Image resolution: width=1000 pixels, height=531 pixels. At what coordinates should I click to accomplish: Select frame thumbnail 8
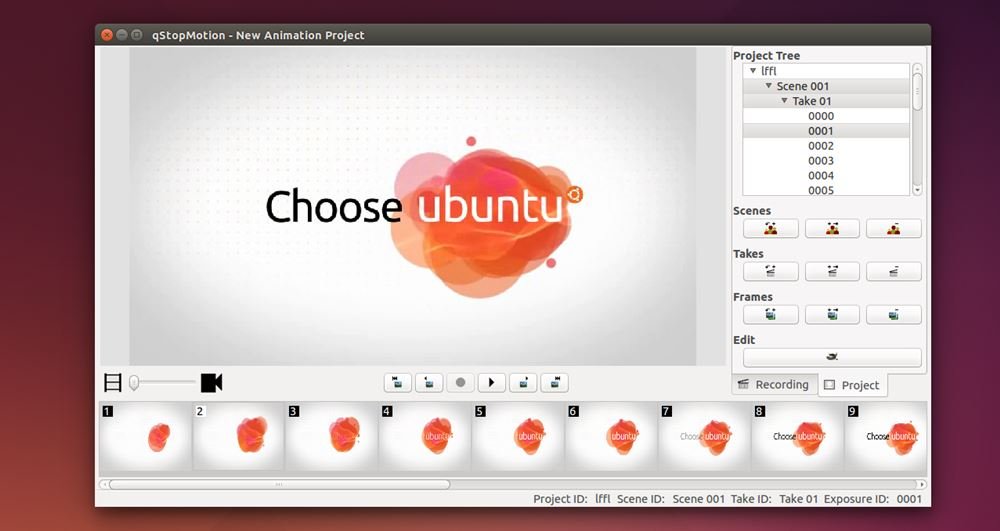[x=798, y=437]
